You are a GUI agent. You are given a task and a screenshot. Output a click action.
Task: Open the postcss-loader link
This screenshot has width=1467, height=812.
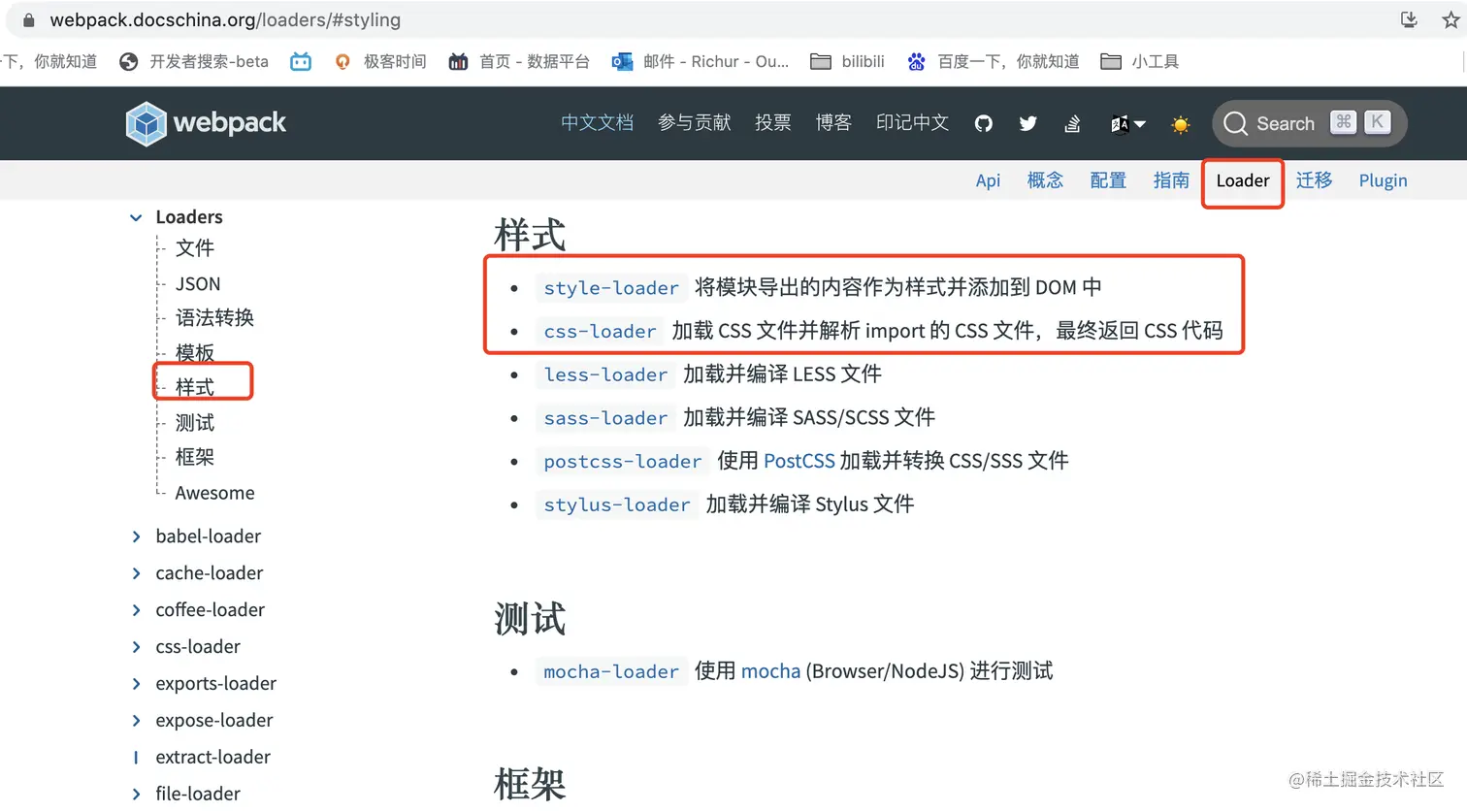click(x=622, y=462)
